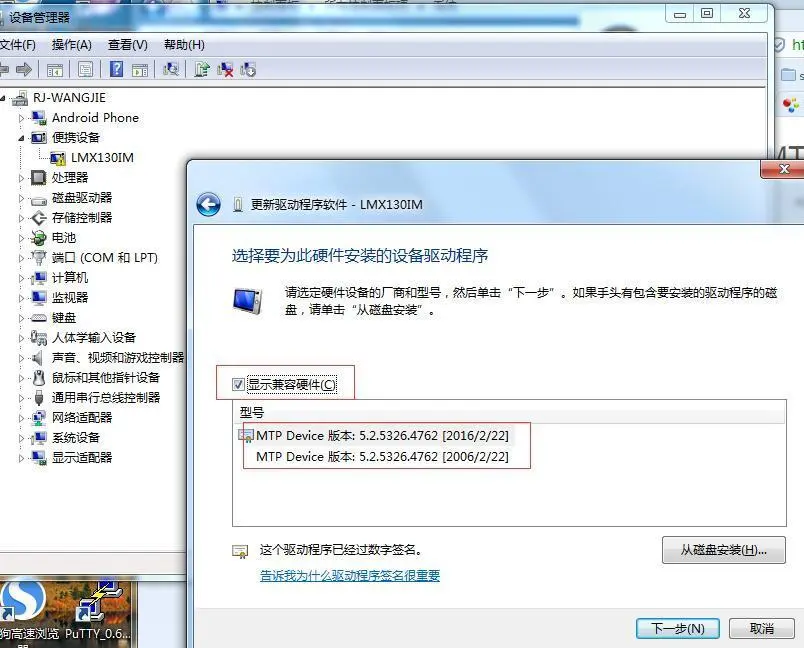Click the scan for hardware changes toolbar icon
The image size is (804, 648).
[x=171, y=69]
